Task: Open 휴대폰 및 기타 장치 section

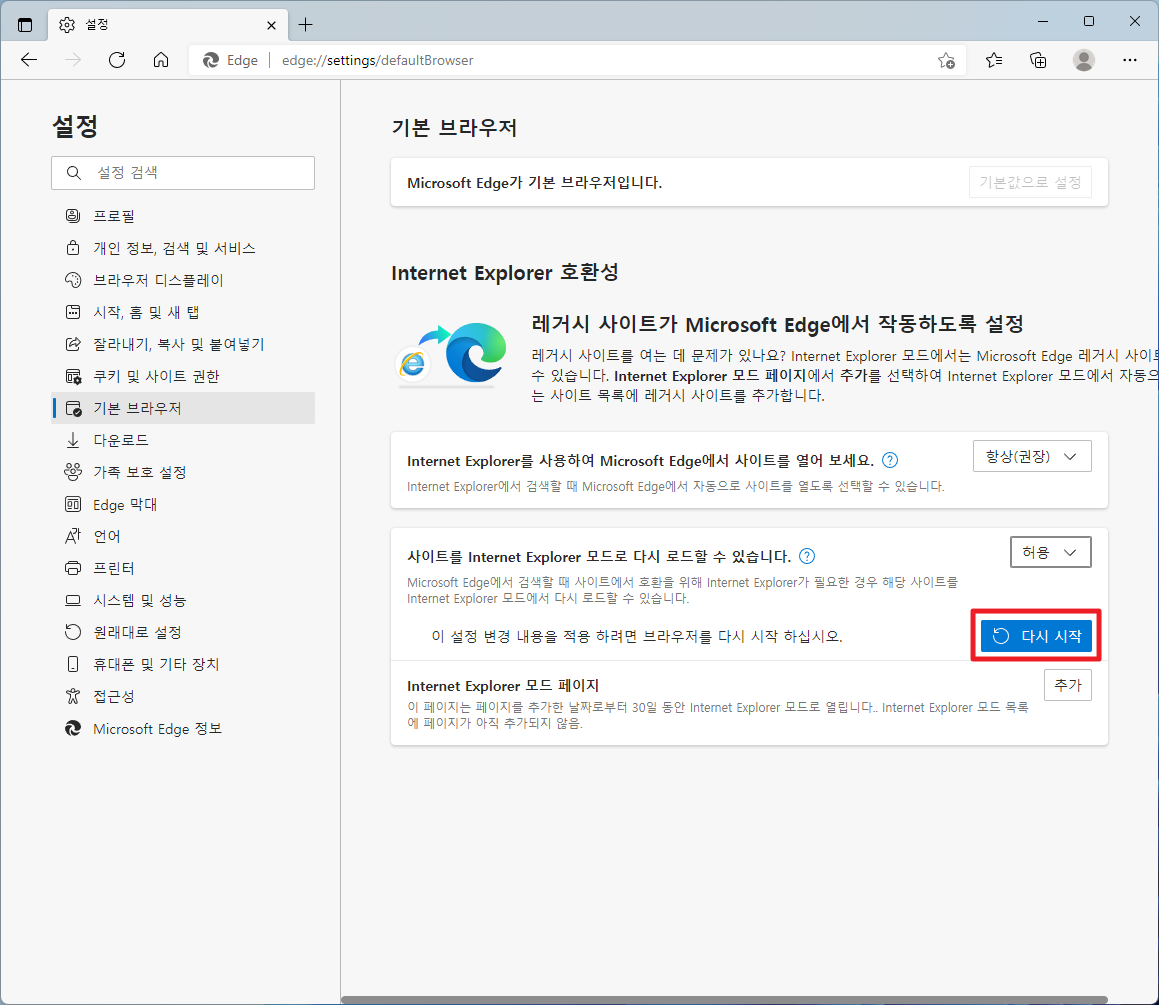Action: coord(183,664)
